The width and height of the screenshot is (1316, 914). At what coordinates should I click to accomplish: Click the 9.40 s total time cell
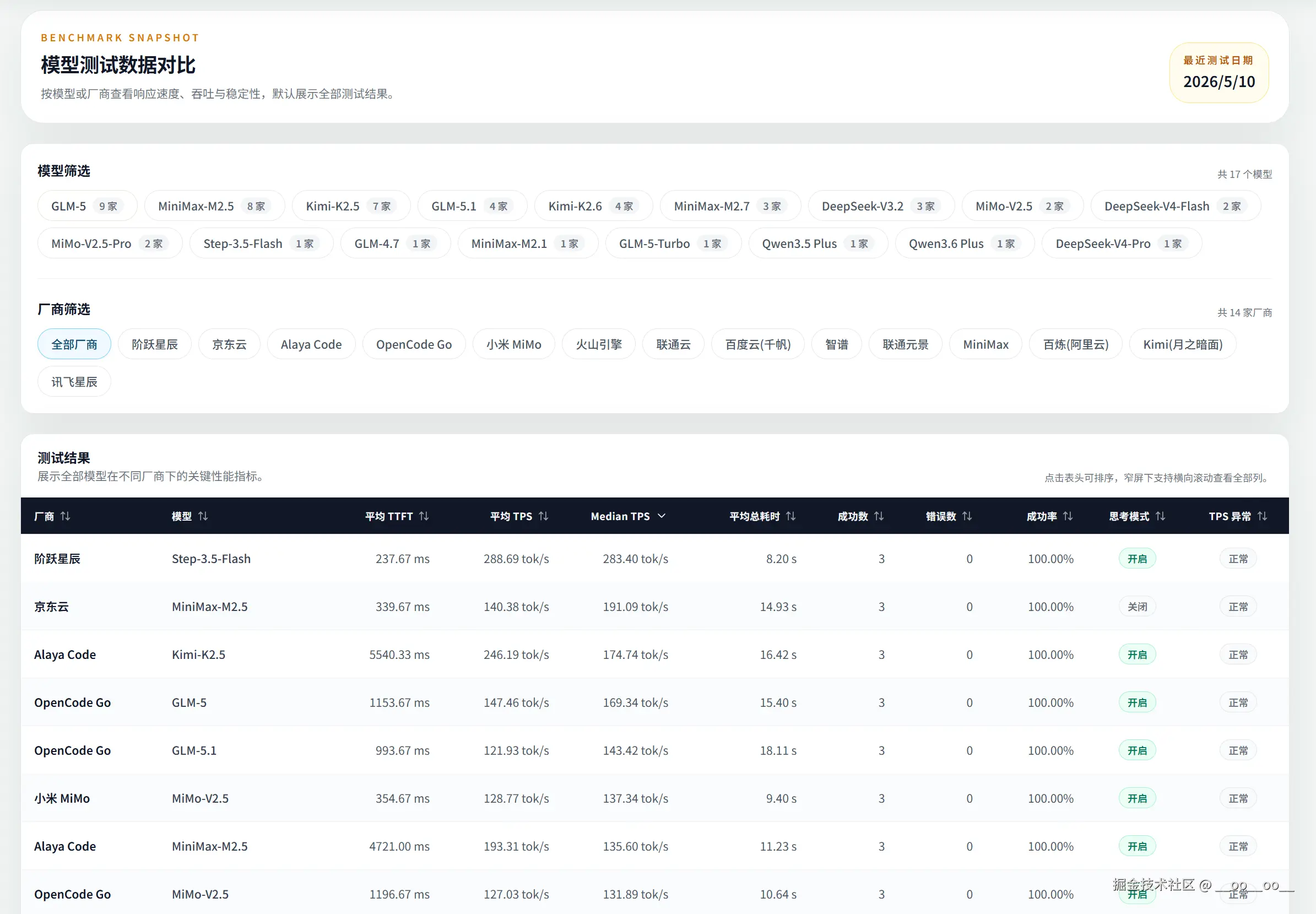(781, 798)
